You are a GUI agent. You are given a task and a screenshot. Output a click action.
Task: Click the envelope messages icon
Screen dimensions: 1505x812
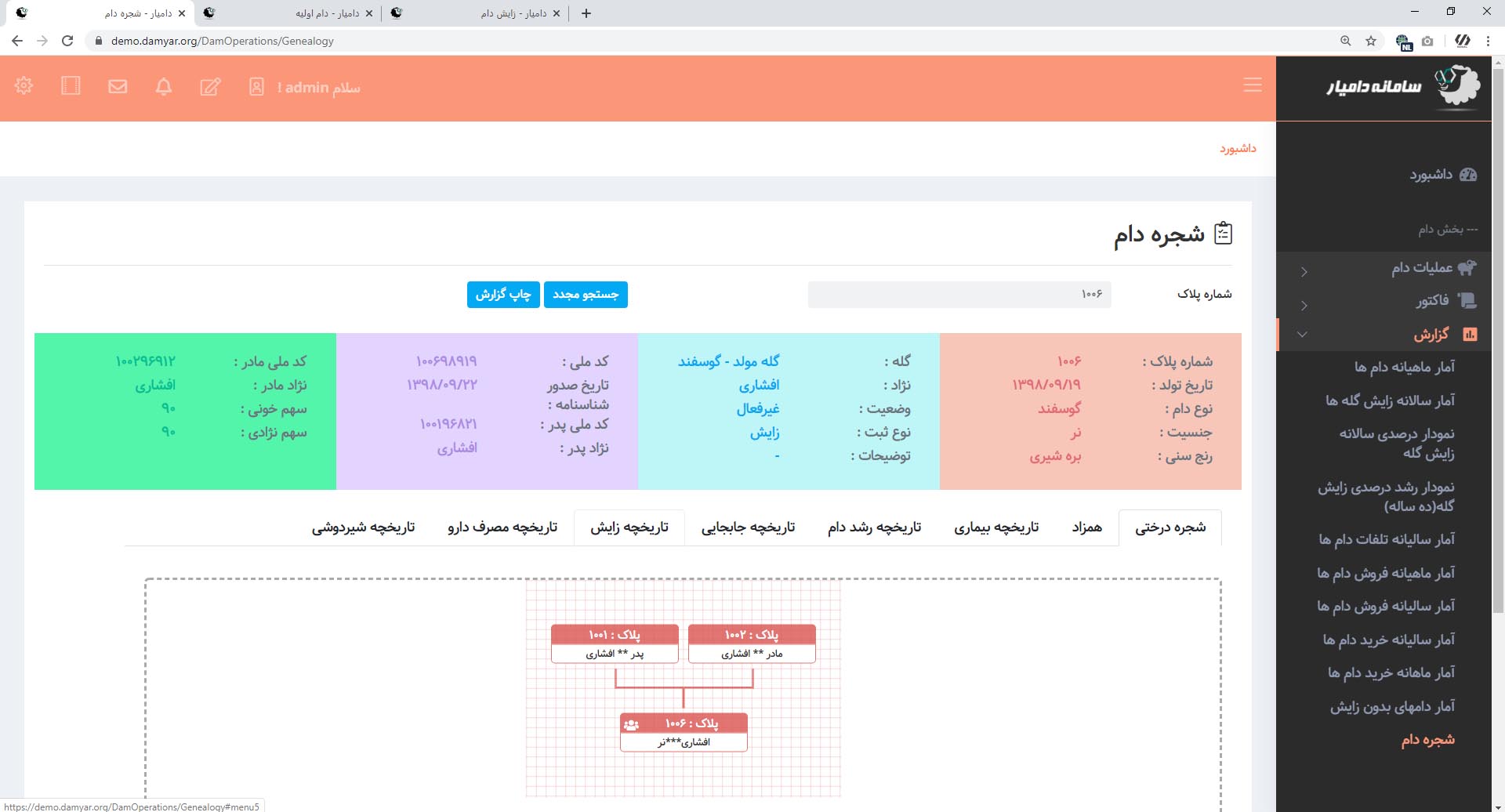pos(118,87)
